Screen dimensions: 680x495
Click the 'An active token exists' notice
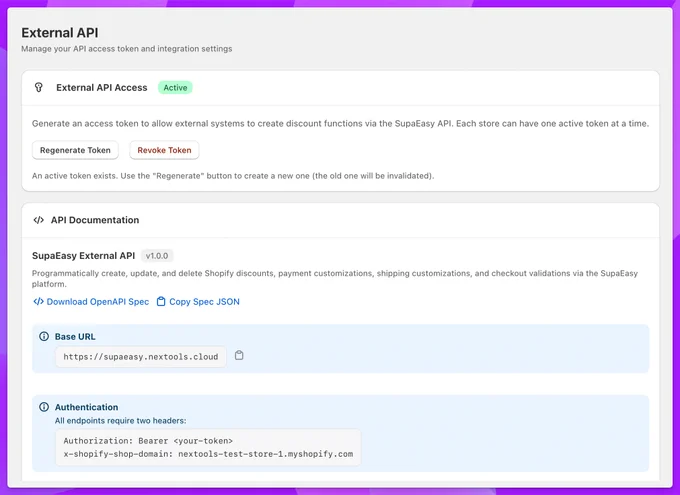click(233, 176)
